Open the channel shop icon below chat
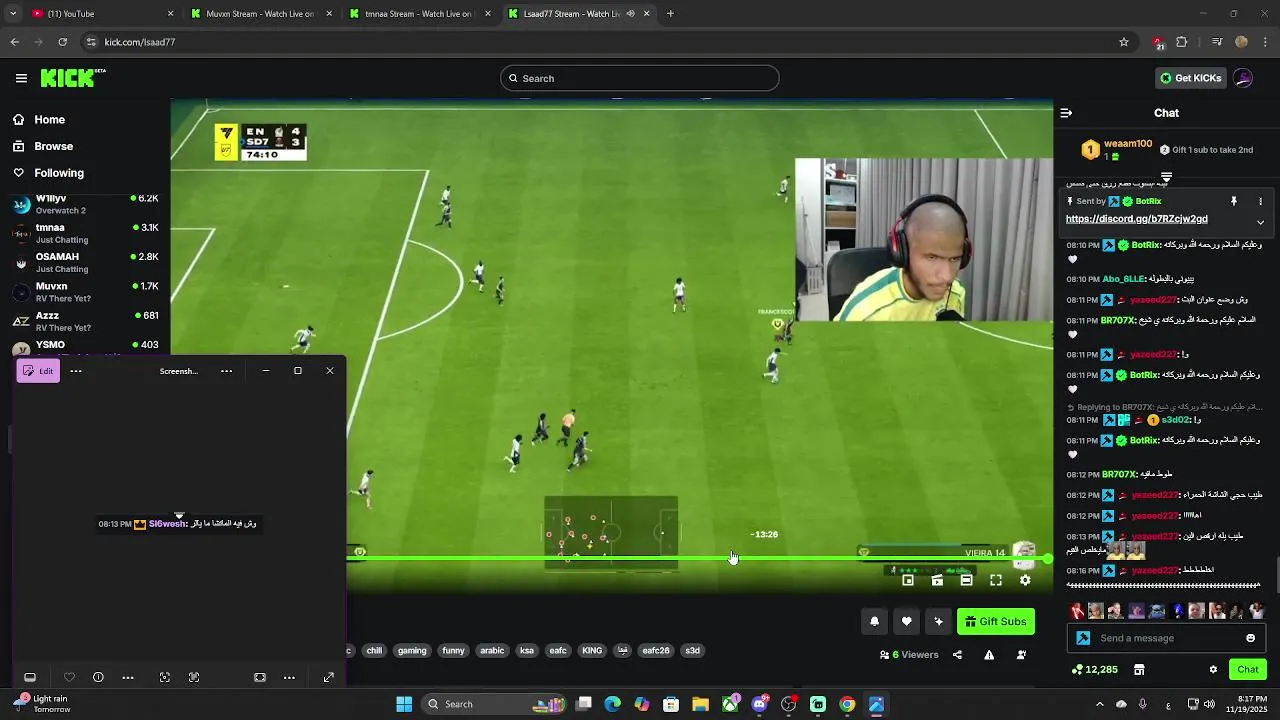1280x720 pixels. [x=1139, y=669]
